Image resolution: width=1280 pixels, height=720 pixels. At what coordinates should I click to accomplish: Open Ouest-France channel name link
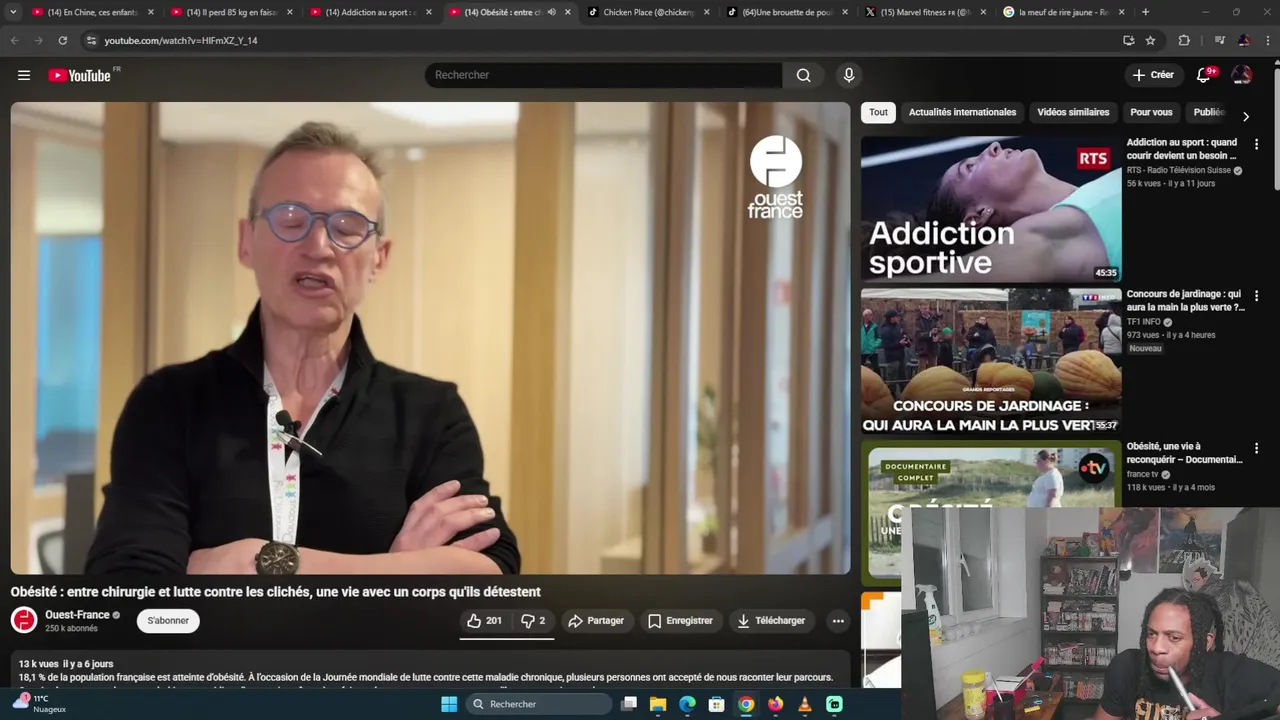click(x=77, y=615)
